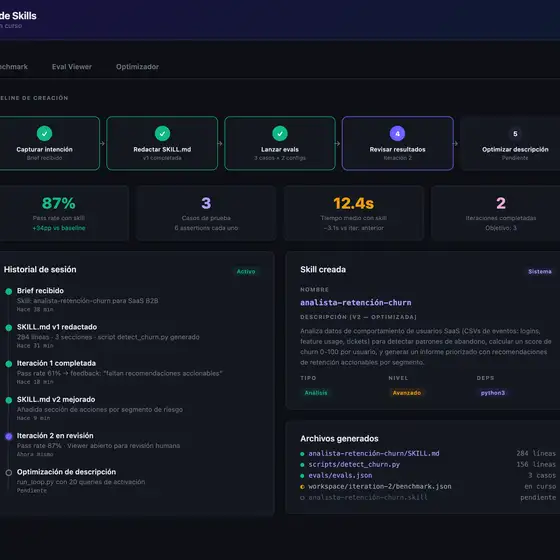Viewport: 560px width, 560px height.
Task: Select the SKILL.md v2 mejorado entry
Action: coord(100,409)
